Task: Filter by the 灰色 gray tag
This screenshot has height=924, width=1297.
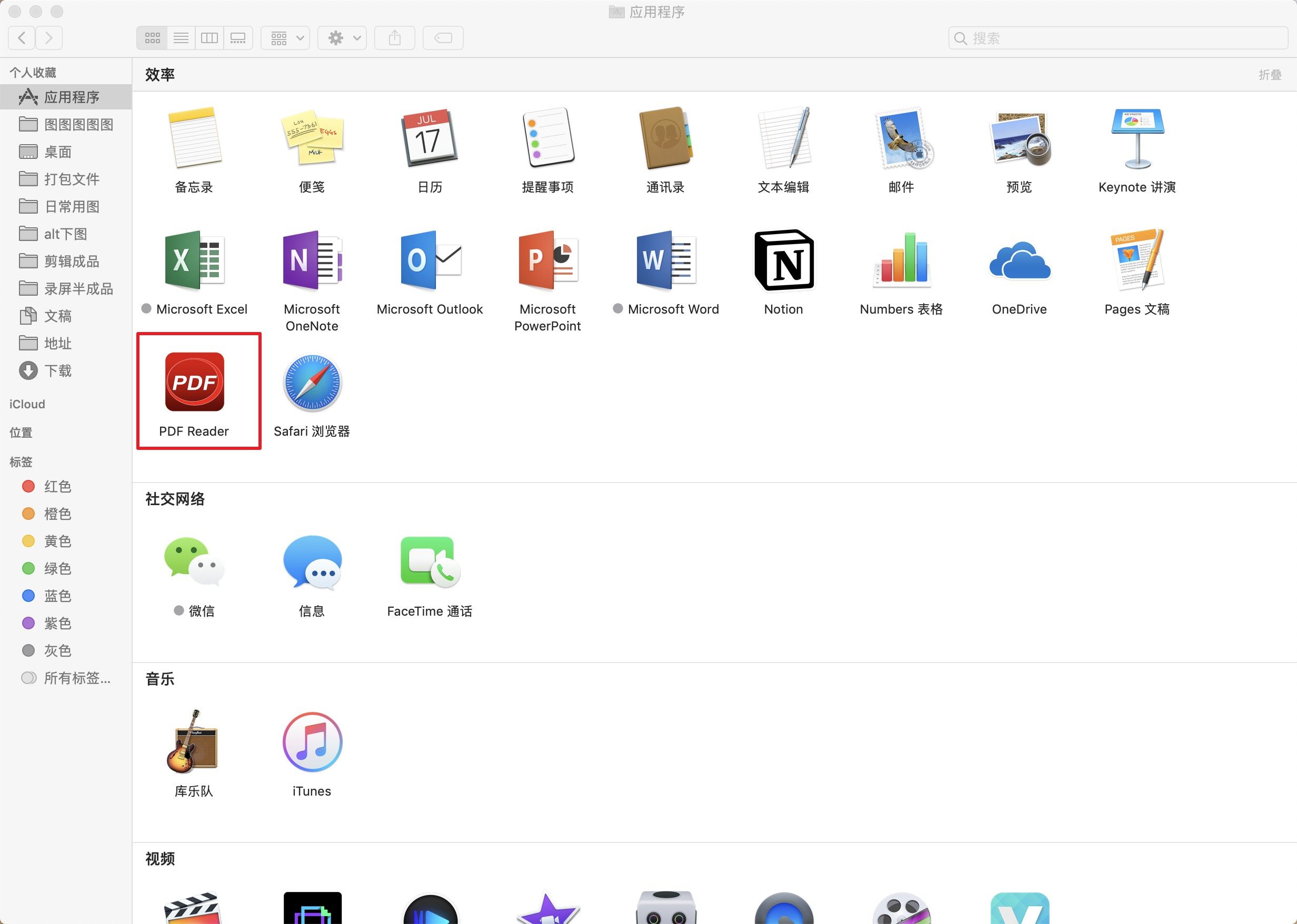Action: click(x=66, y=650)
